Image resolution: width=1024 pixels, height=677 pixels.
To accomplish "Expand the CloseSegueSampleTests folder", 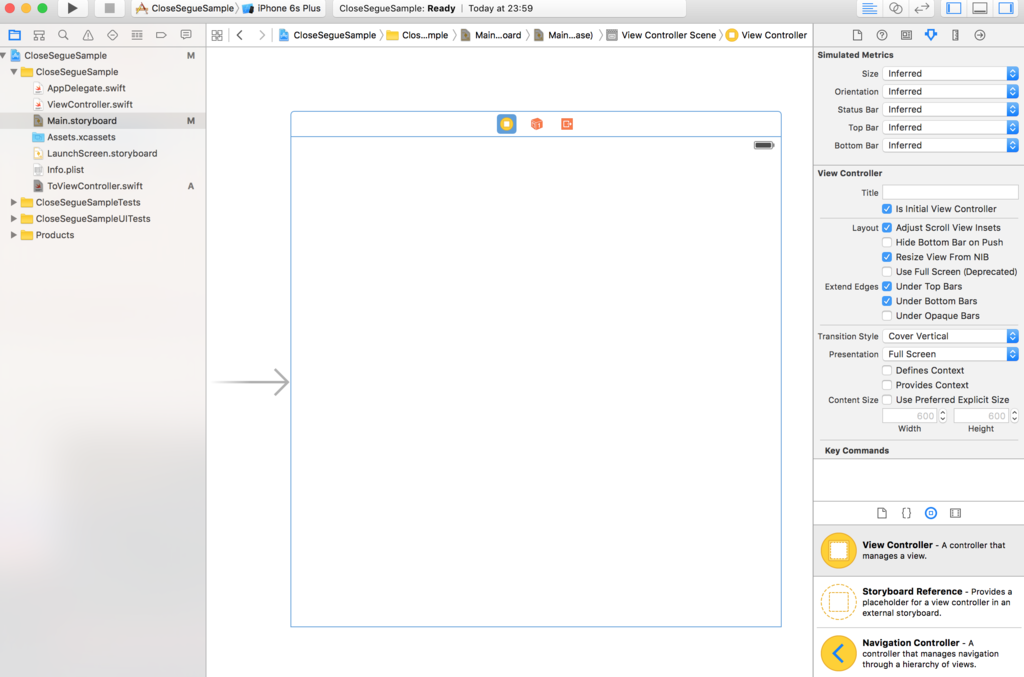I will tap(13, 202).
